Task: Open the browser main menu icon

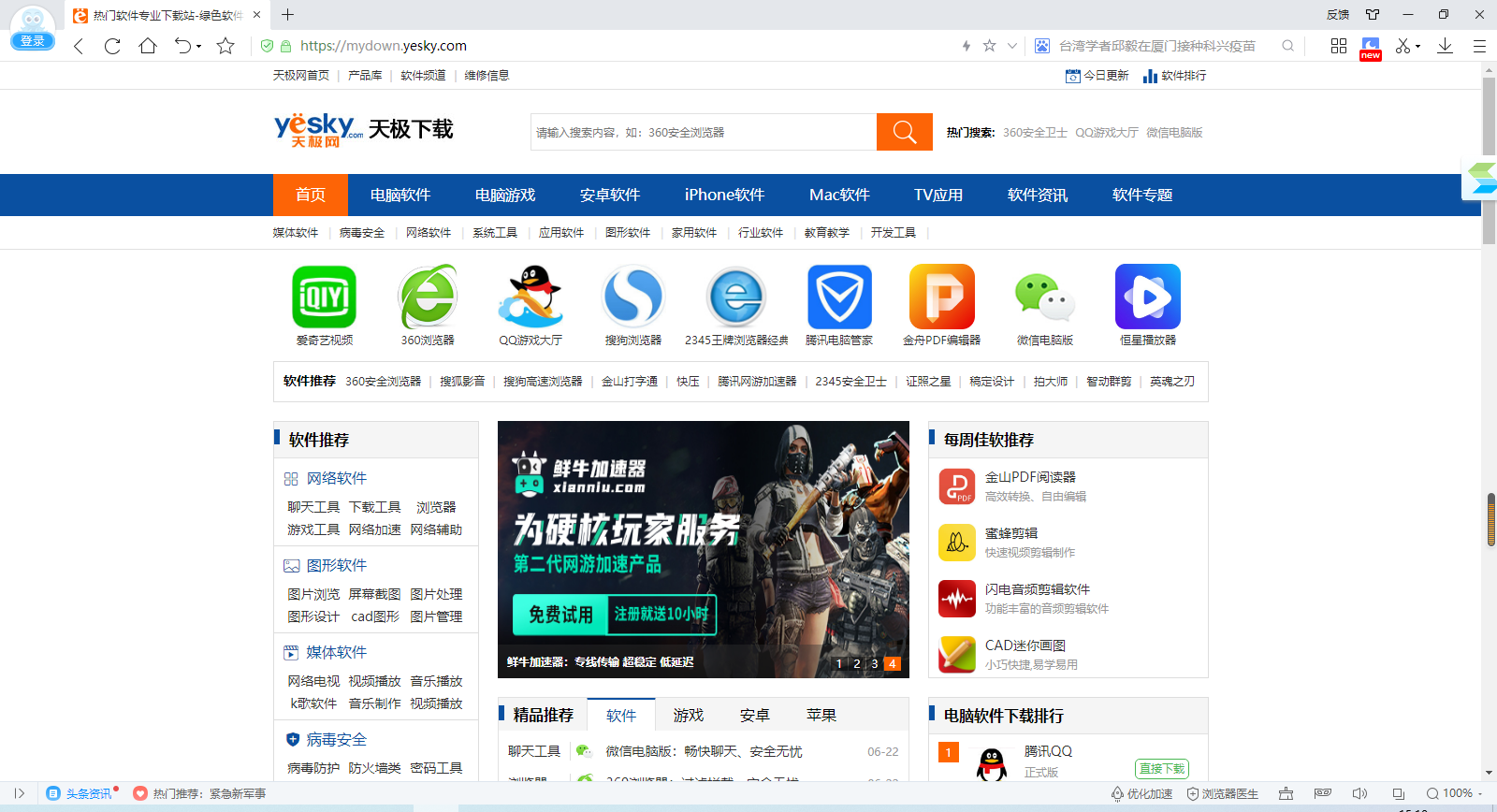Action: 1479,46
